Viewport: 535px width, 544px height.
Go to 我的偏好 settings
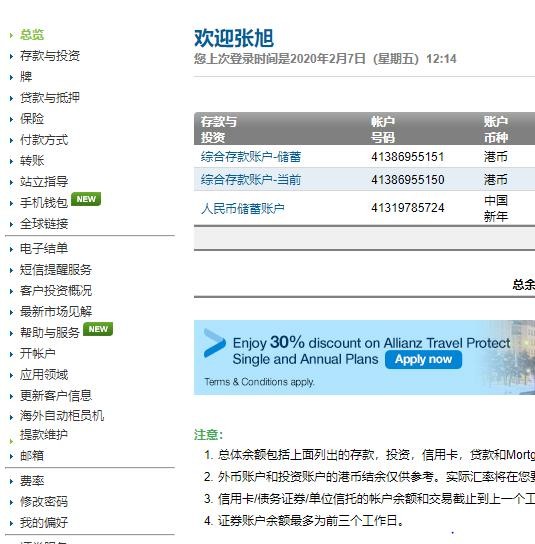tap(44, 522)
